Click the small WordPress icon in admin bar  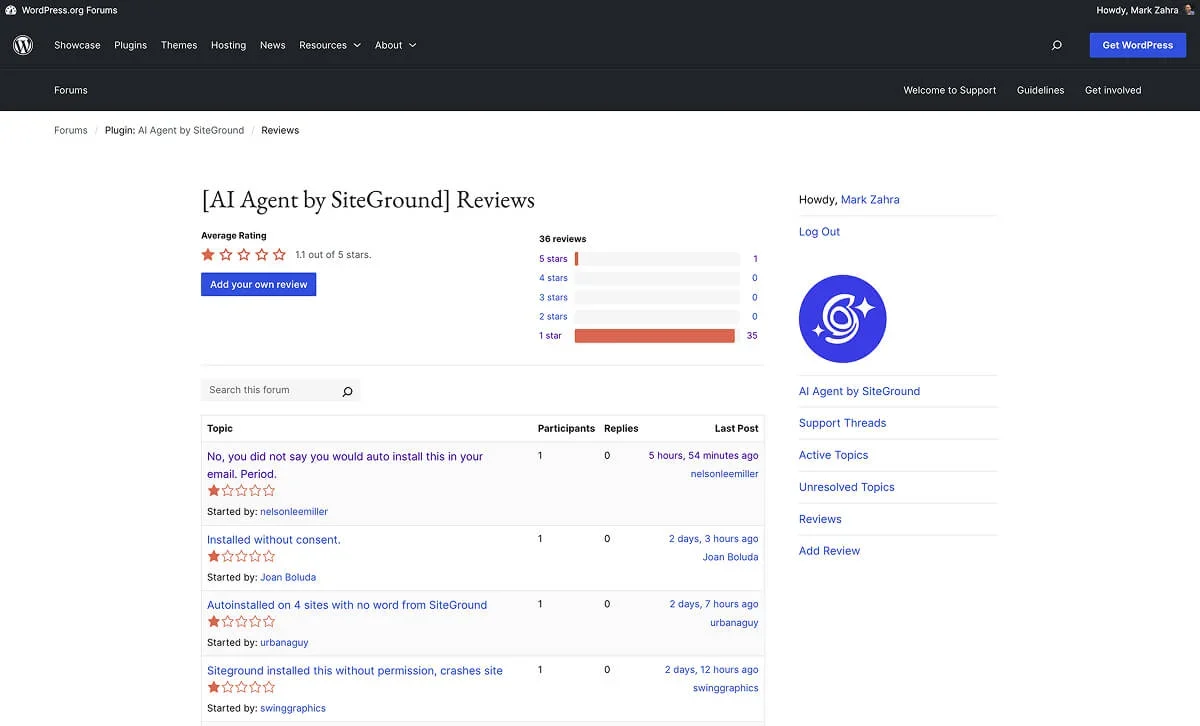[x=11, y=10]
